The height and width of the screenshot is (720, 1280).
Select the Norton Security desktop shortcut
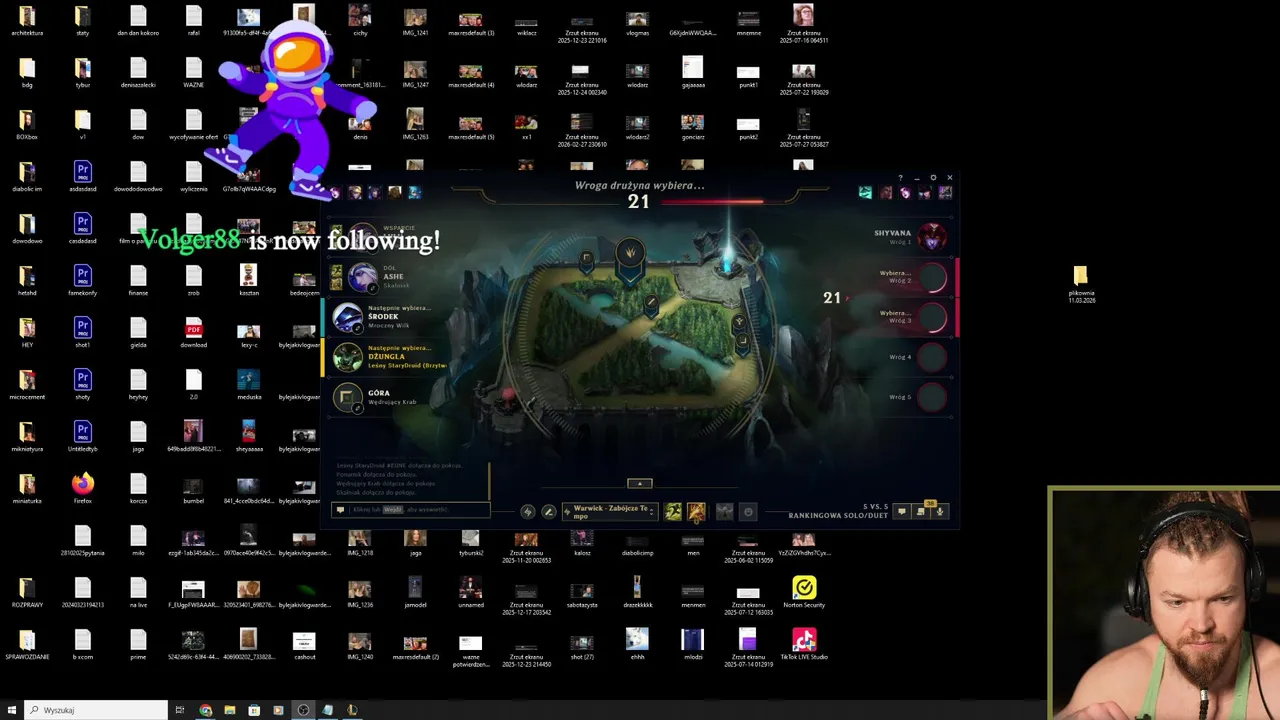804,592
